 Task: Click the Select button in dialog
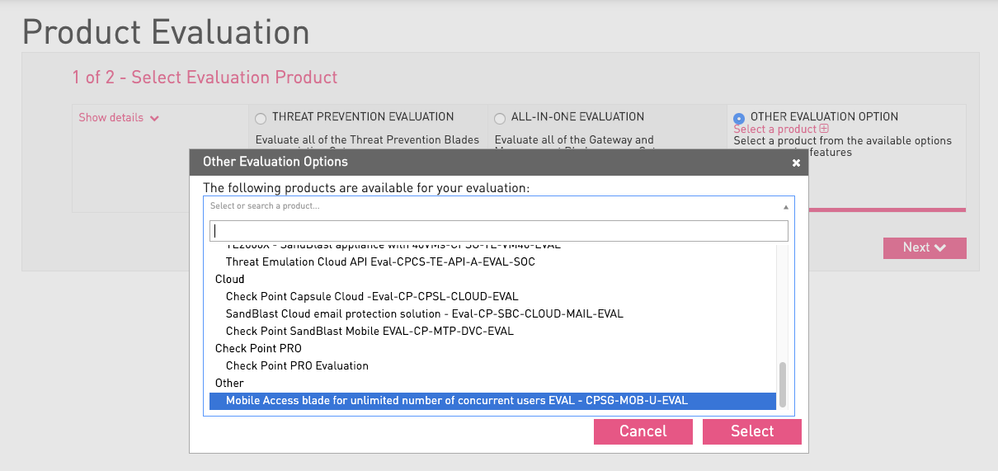752,431
